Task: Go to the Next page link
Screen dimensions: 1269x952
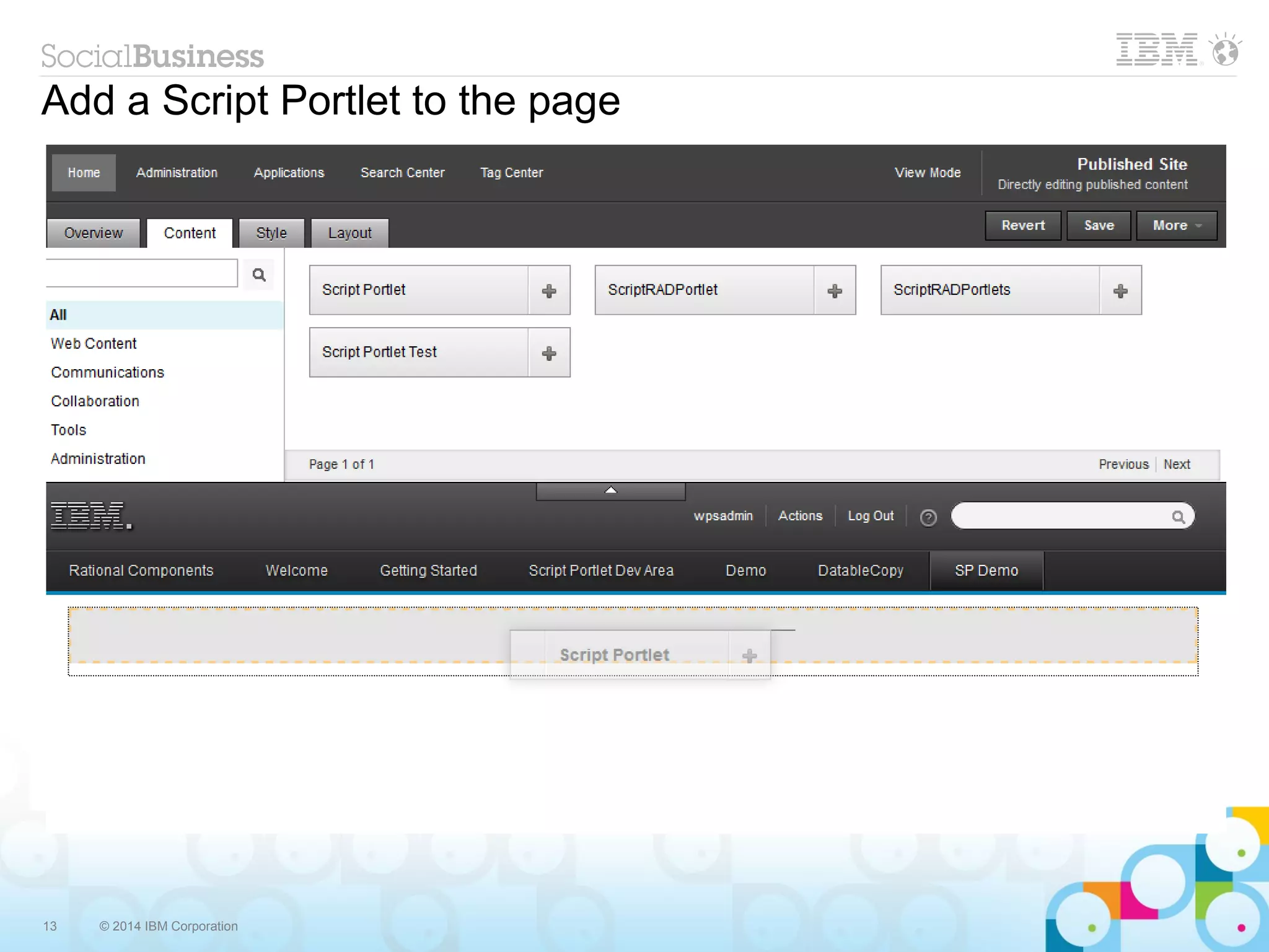Action: [1177, 464]
